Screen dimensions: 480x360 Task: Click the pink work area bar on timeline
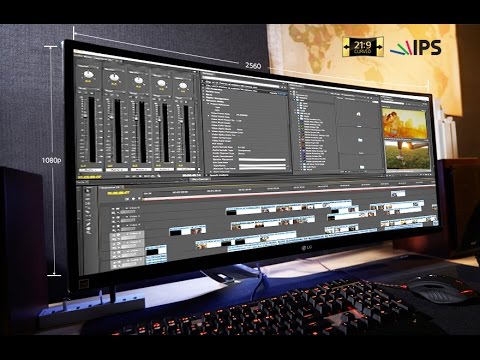click(288, 194)
